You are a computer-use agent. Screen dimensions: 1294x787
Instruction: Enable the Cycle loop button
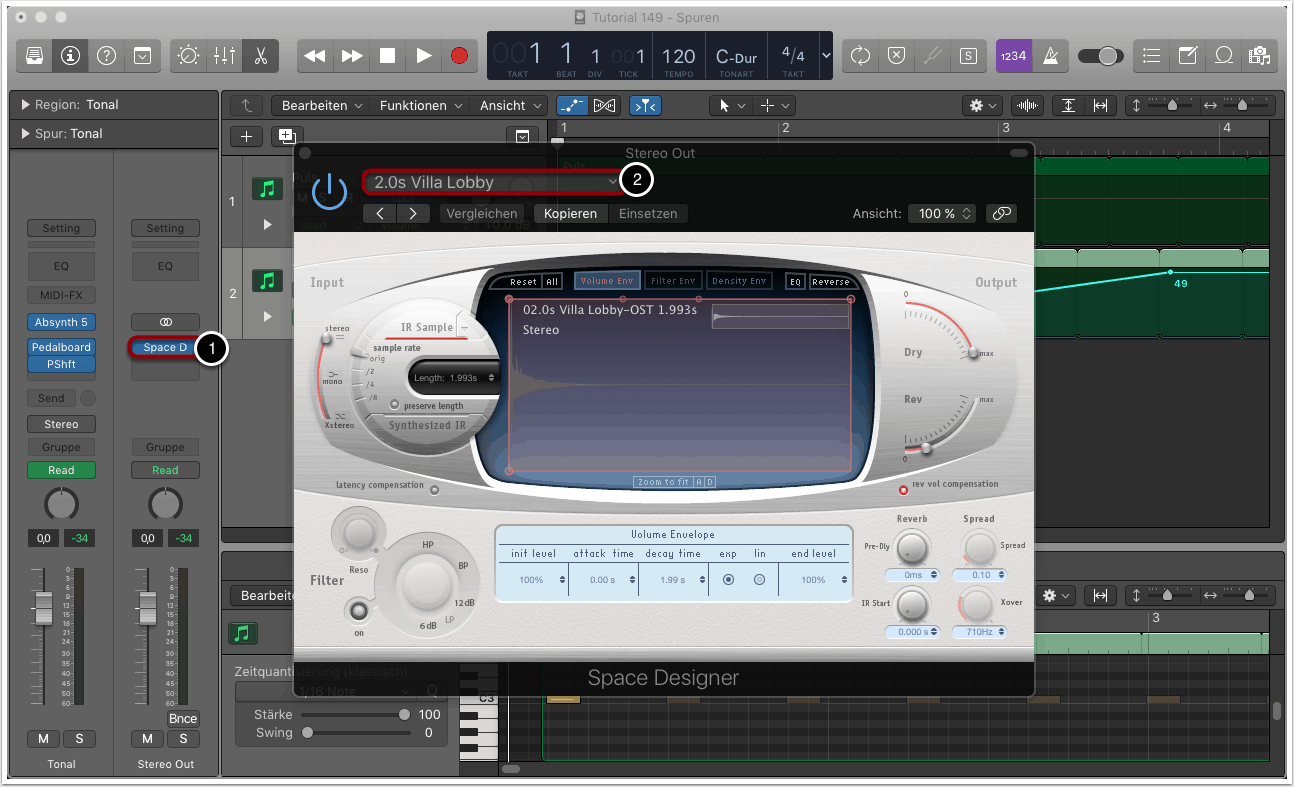pyautogui.click(x=860, y=56)
